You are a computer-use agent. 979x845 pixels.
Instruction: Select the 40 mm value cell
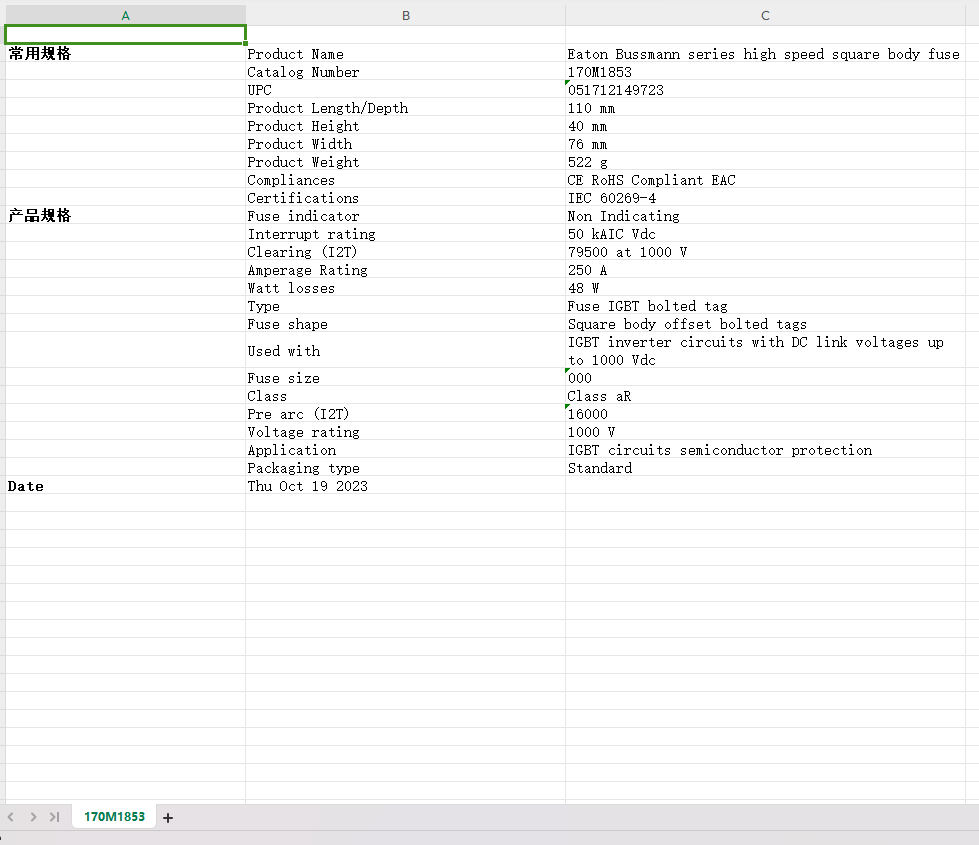pos(765,126)
